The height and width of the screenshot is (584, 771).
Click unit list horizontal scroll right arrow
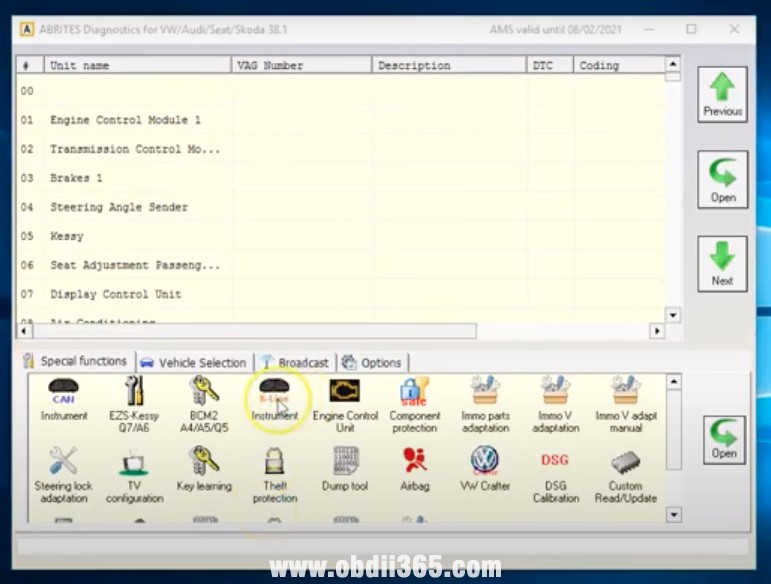pos(657,331)
